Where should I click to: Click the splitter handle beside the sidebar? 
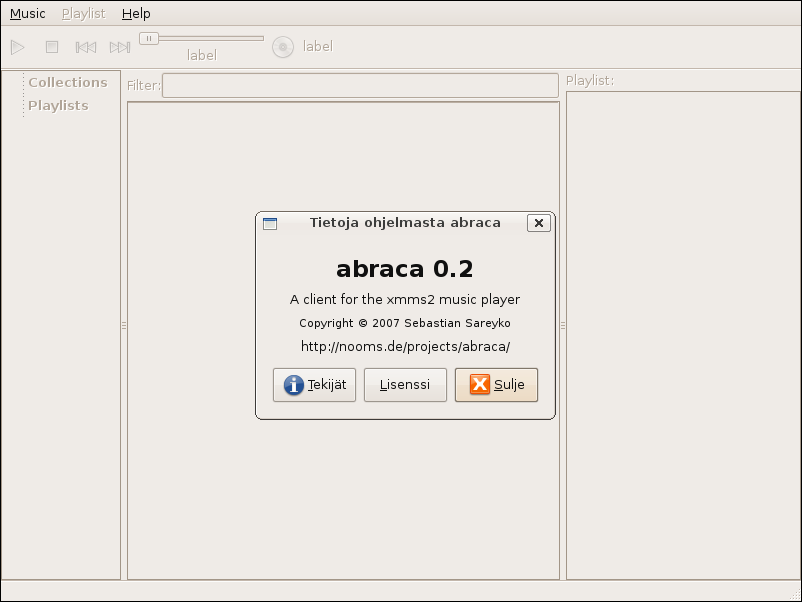(x=124, y=325)
